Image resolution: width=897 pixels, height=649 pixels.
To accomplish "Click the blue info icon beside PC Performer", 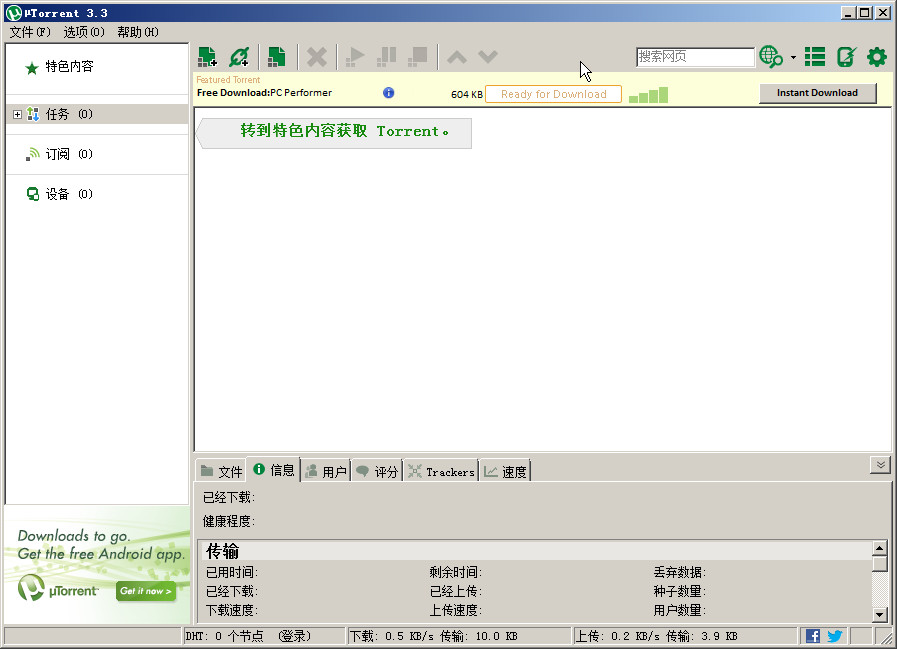I will [x=388, y=93].
